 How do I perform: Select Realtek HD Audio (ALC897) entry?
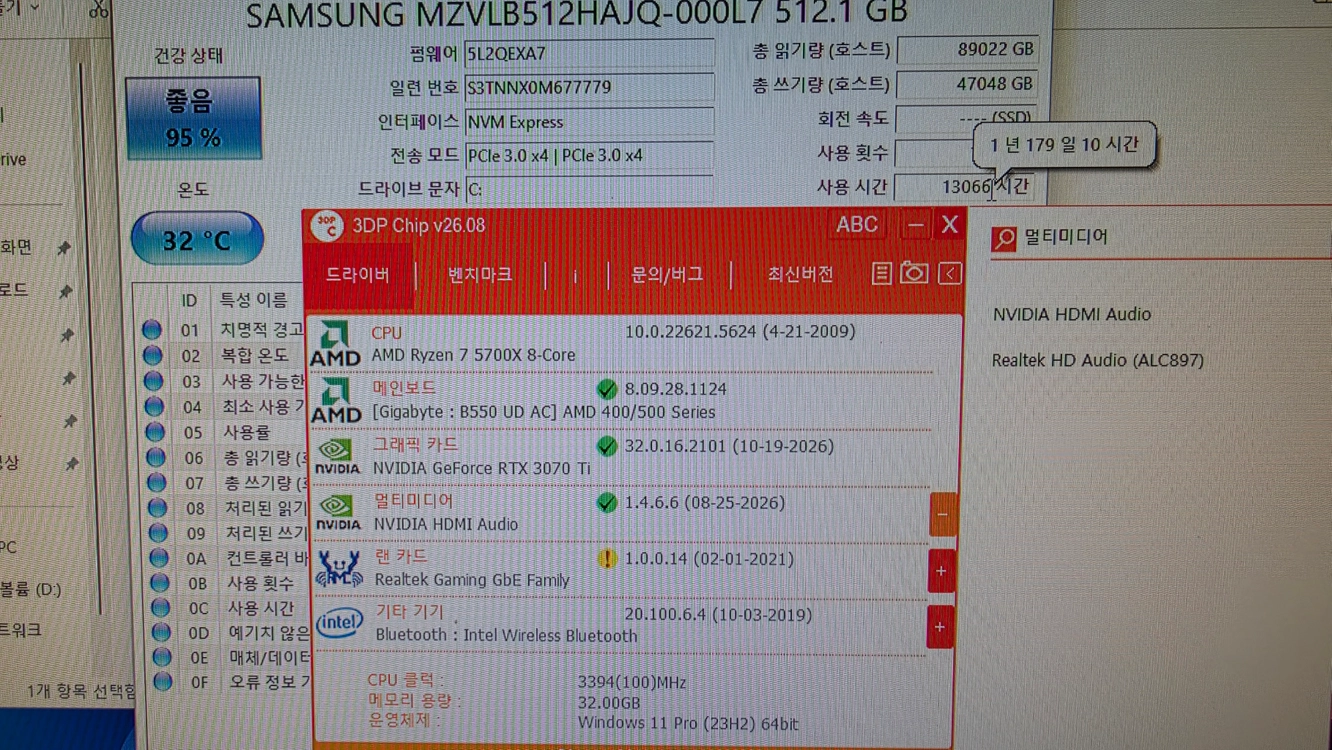(x=1098, y=360)
